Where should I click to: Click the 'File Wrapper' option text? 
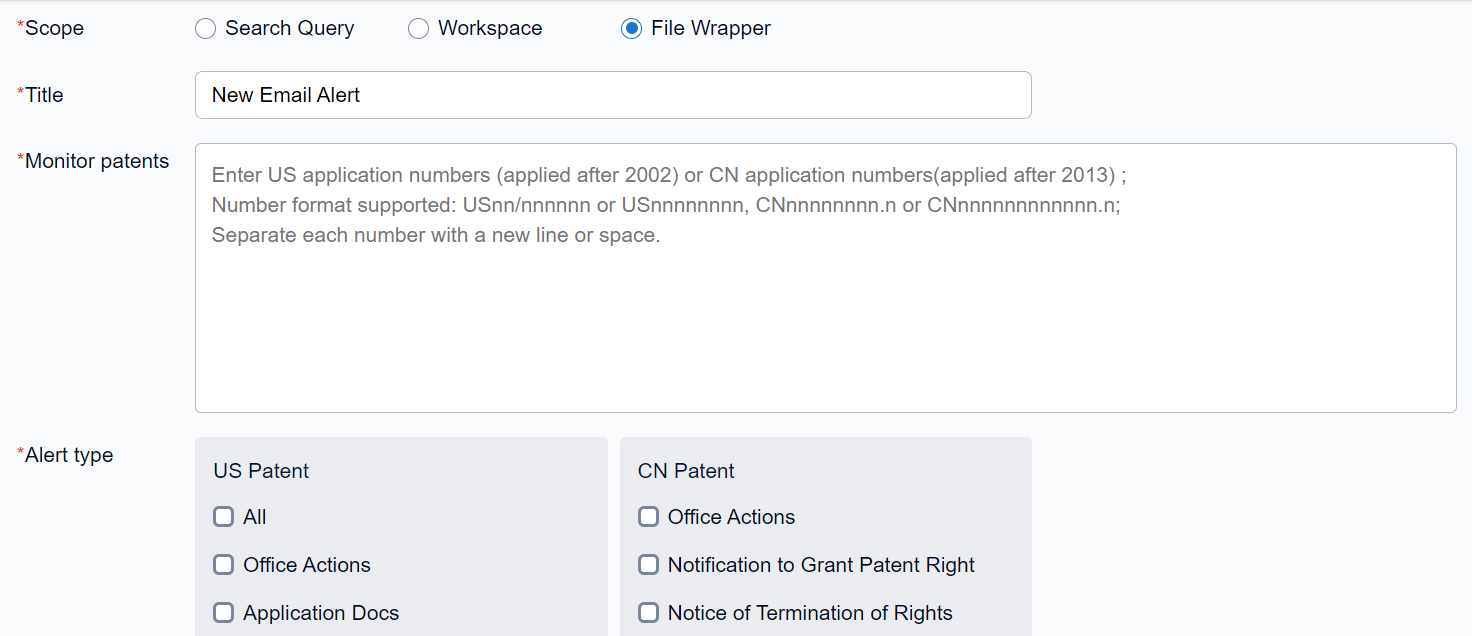[x=710, y=29]
